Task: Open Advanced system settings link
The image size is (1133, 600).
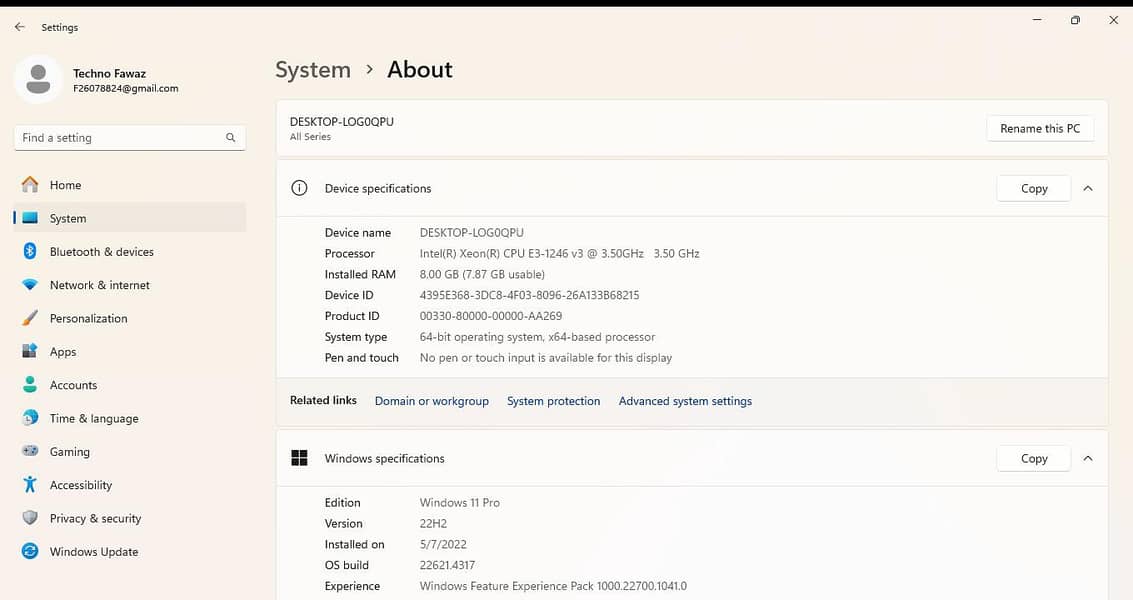Action: [x=685, y=400]
